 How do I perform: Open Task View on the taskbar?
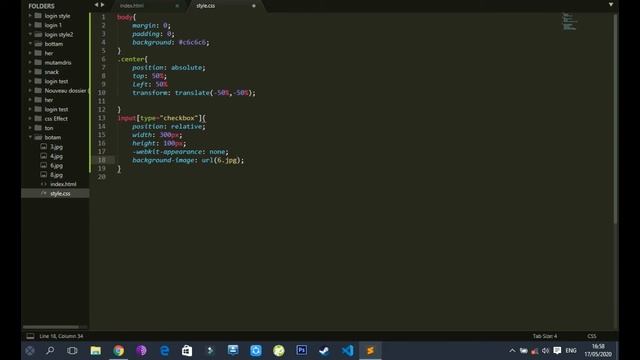[72, 351]
